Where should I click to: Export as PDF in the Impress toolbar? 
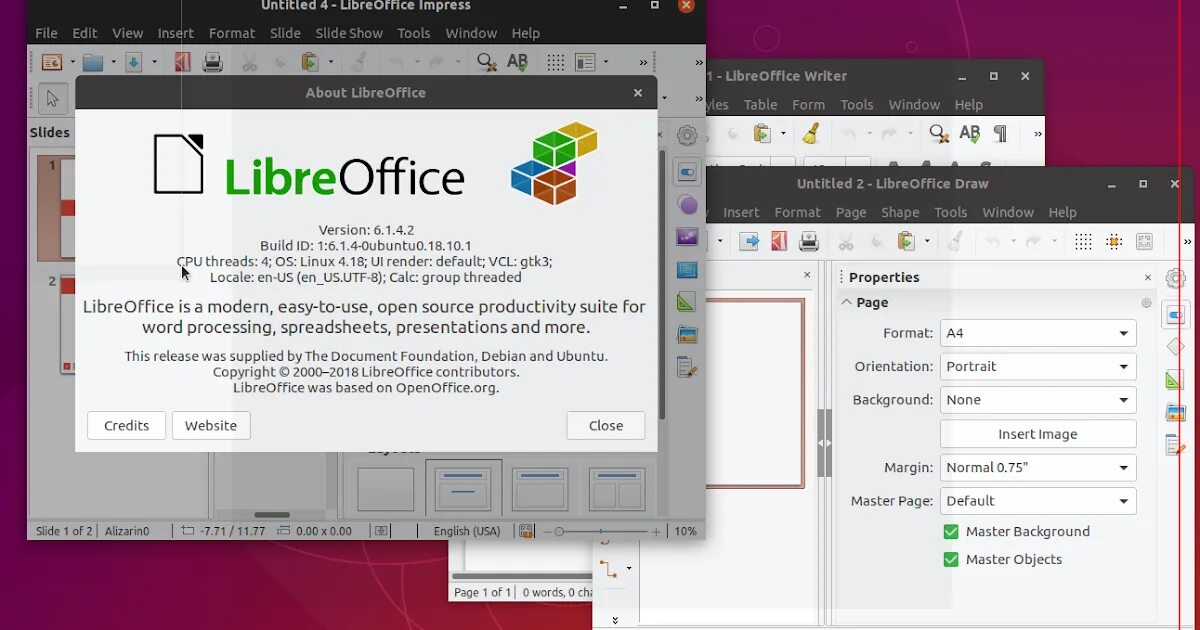pos(182,62)
